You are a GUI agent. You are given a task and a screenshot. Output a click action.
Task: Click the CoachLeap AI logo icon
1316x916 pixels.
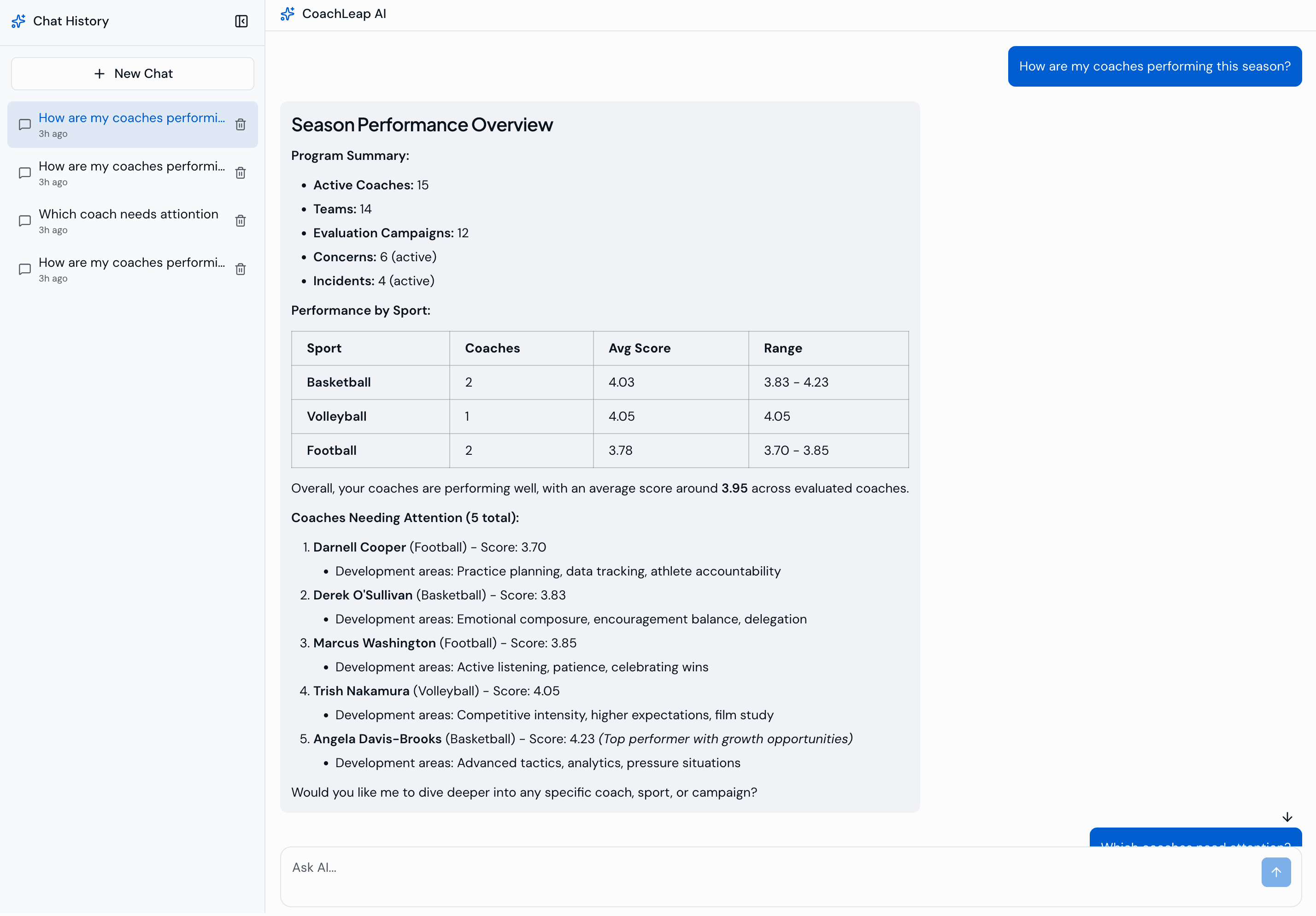pos(287,14)
